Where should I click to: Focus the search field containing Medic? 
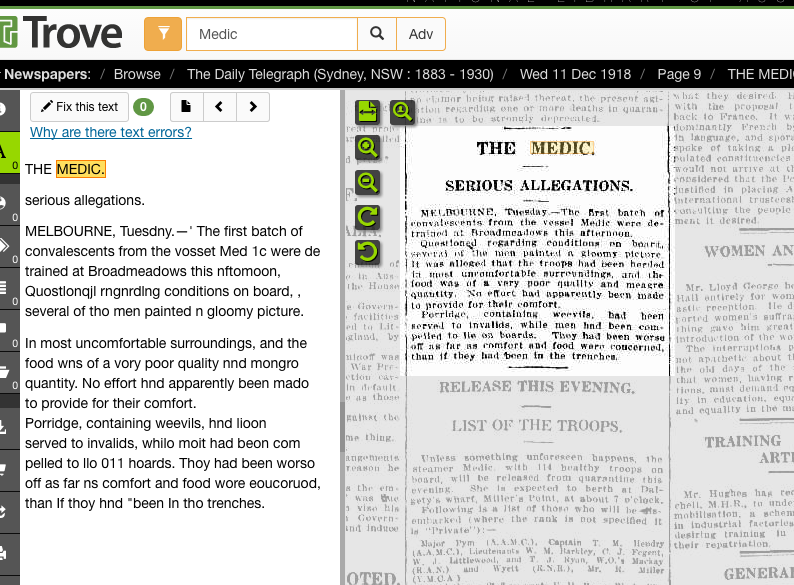pos(272,34)
